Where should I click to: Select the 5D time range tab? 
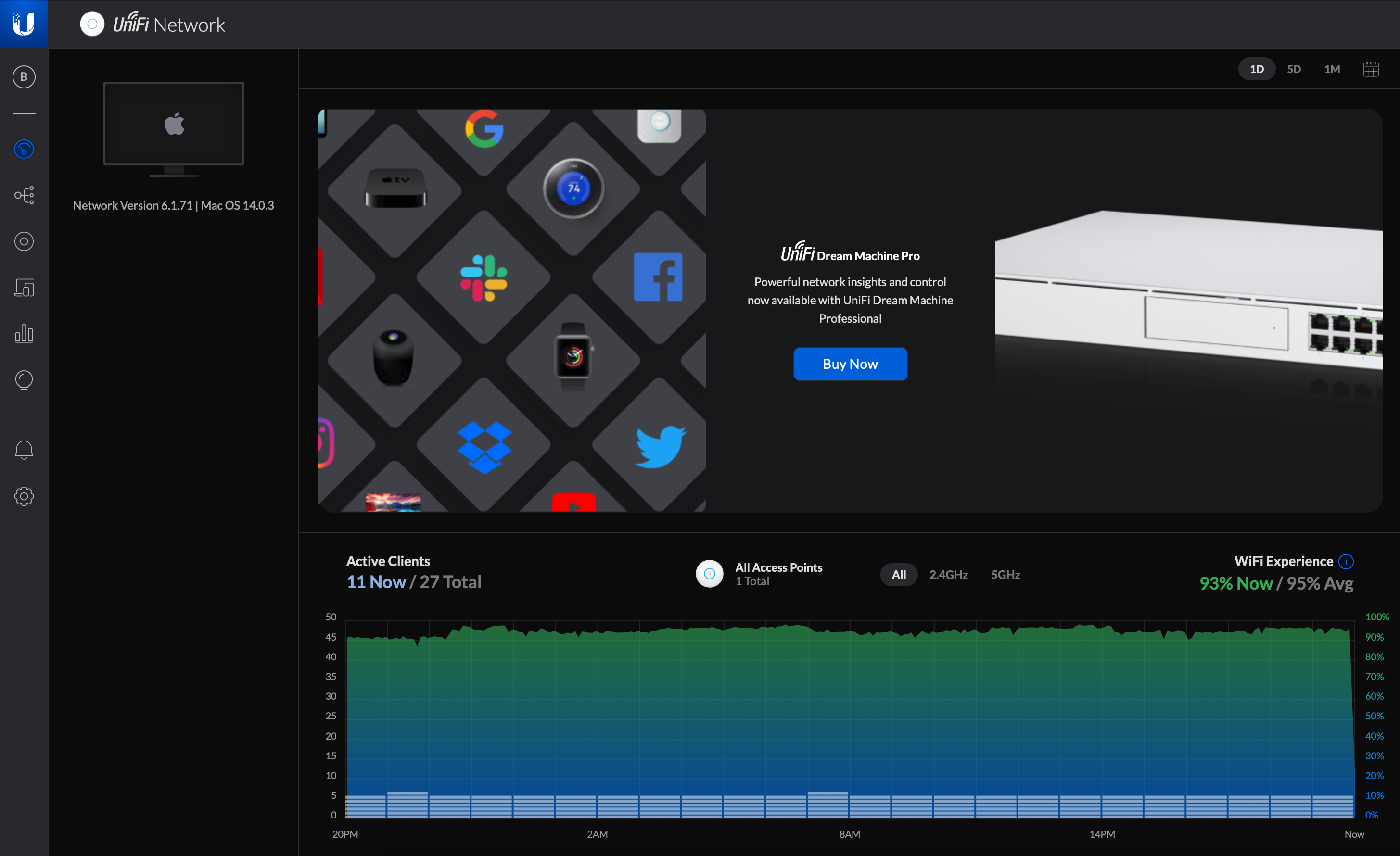pos(1294,69)
